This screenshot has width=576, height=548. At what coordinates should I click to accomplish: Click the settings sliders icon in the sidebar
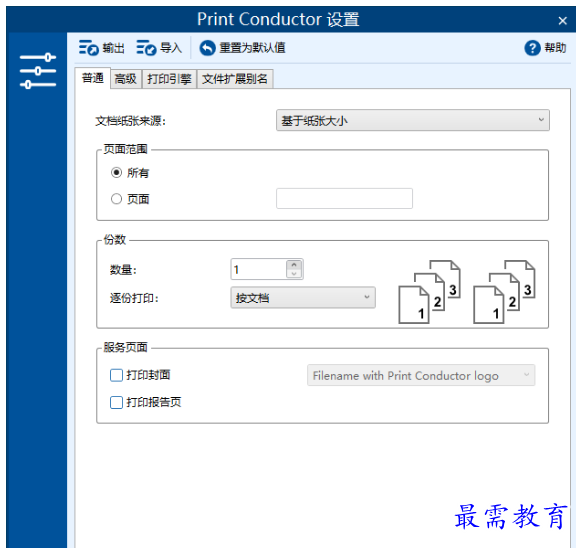(38, 71)
